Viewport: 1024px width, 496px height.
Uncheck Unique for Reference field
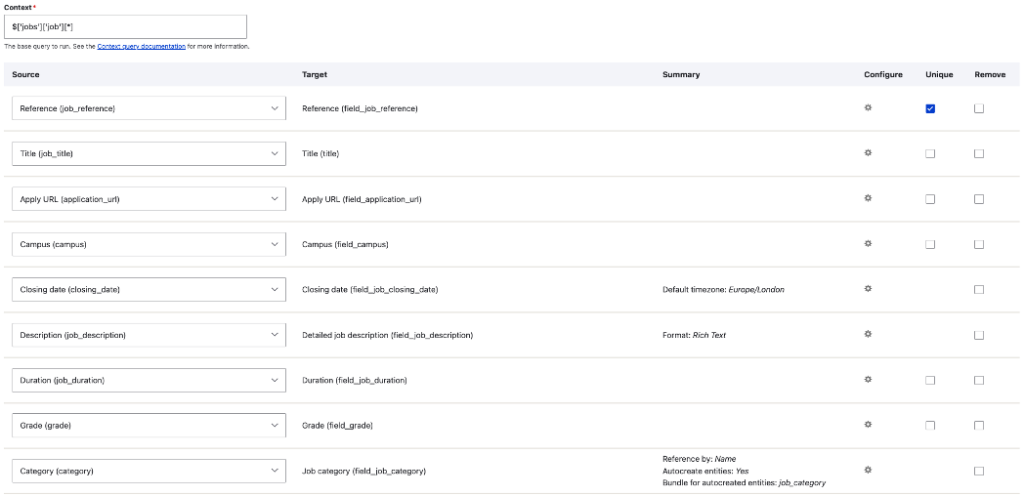coord(930,108)
